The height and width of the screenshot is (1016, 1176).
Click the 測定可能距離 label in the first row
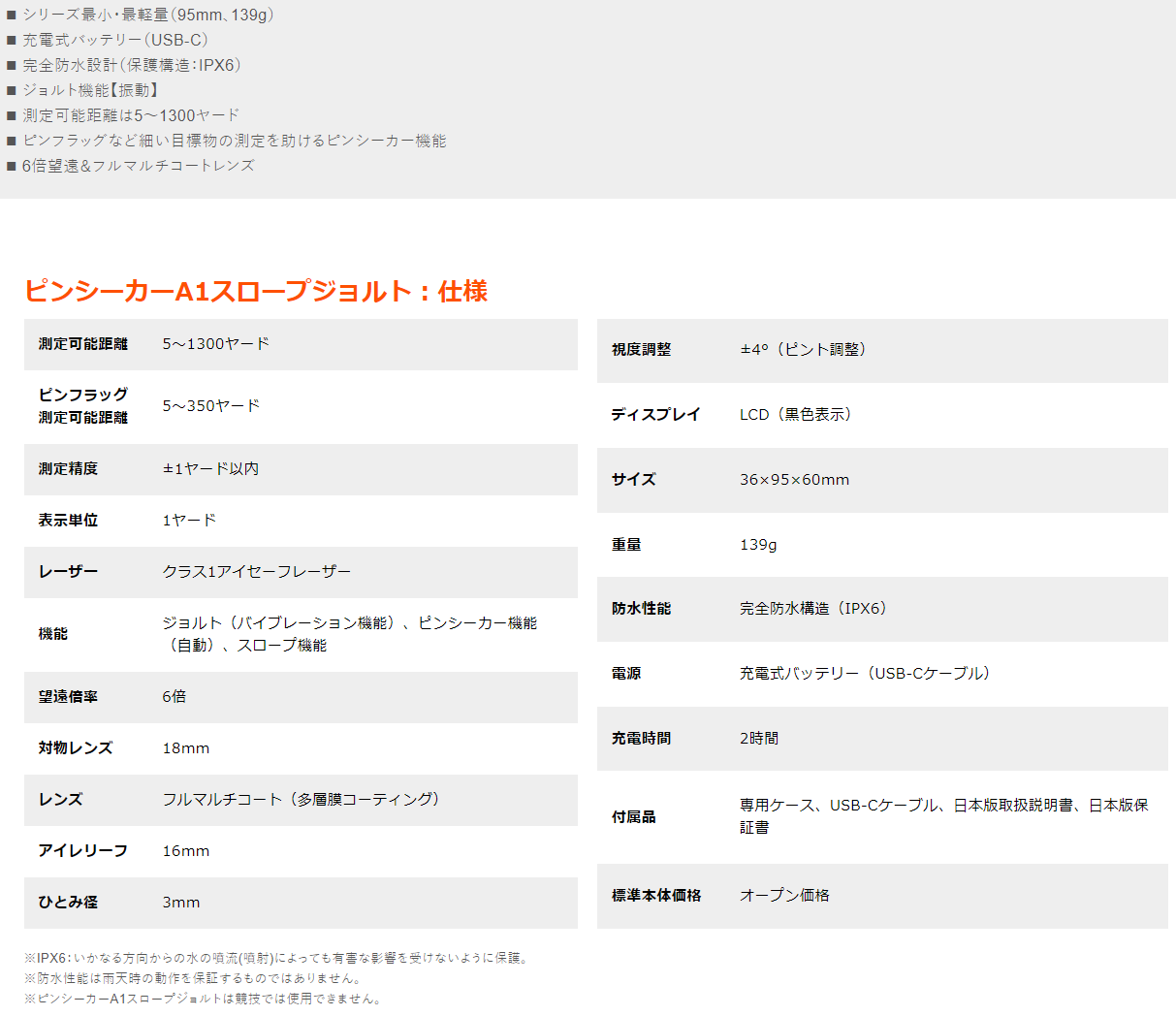[x=83, y=344]
